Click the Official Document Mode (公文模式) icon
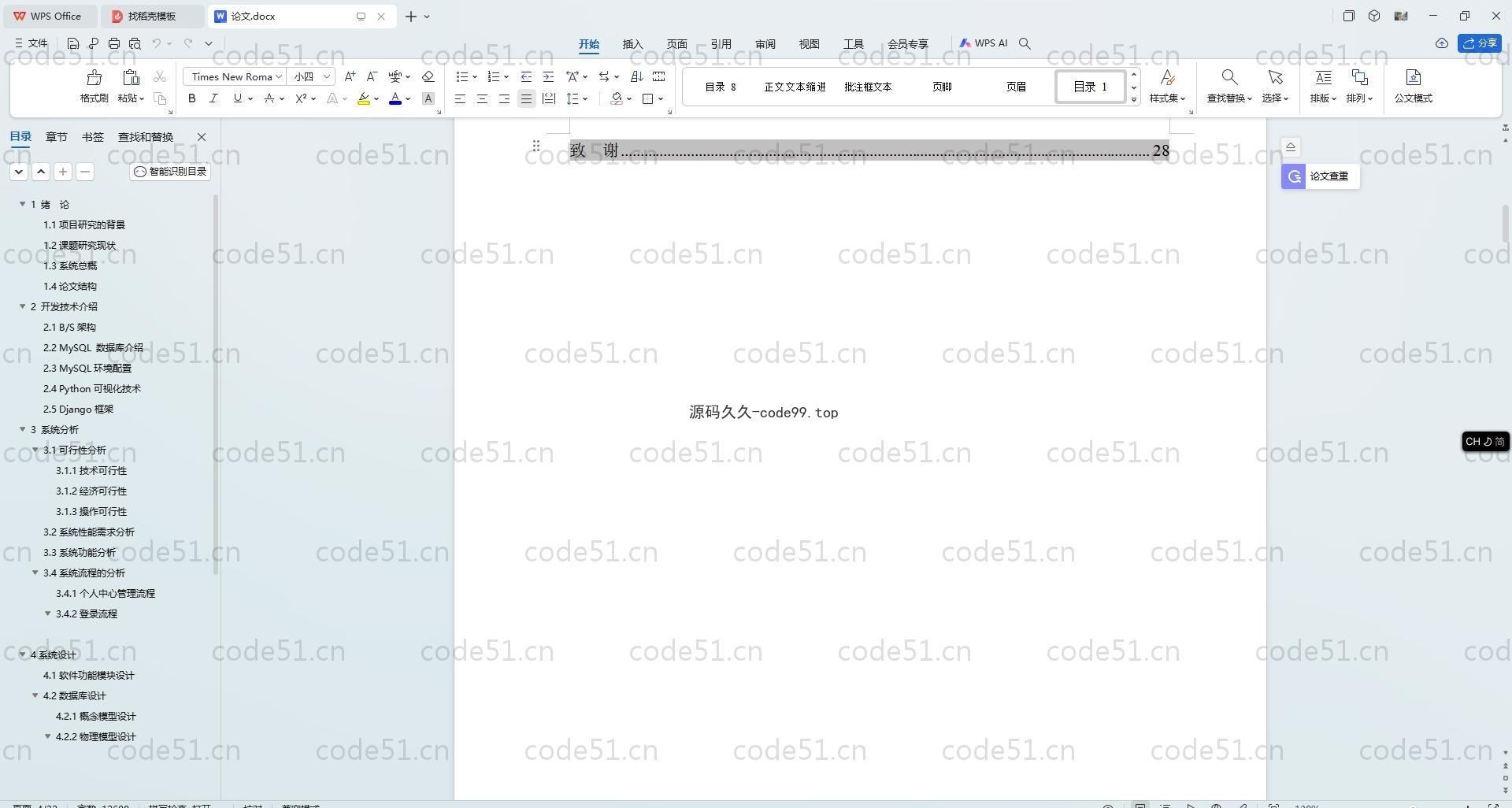The height and width of the screenshot is (808, 1512). click(1414, 77)
